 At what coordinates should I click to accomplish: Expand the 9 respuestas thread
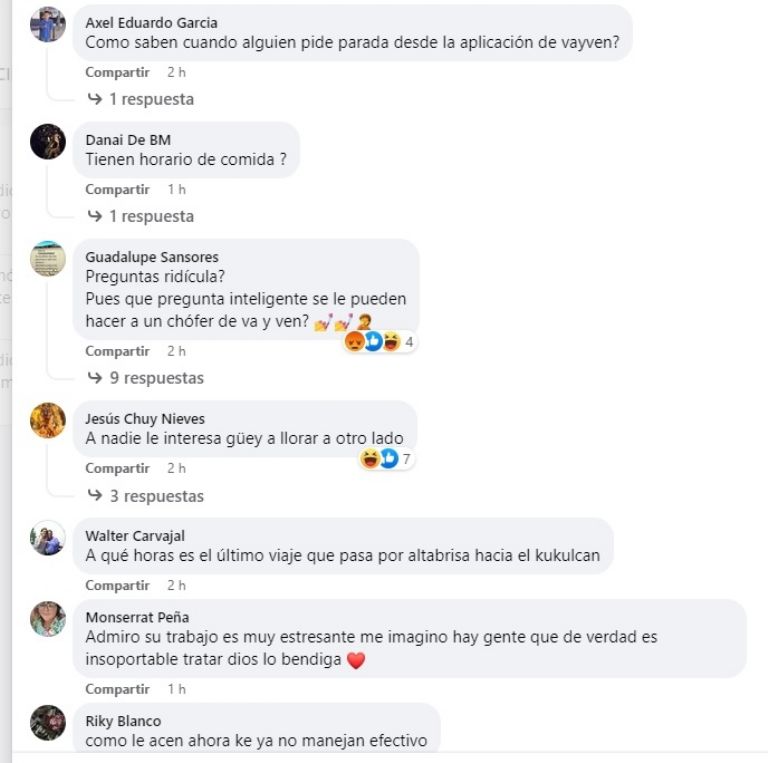(145, 378)
